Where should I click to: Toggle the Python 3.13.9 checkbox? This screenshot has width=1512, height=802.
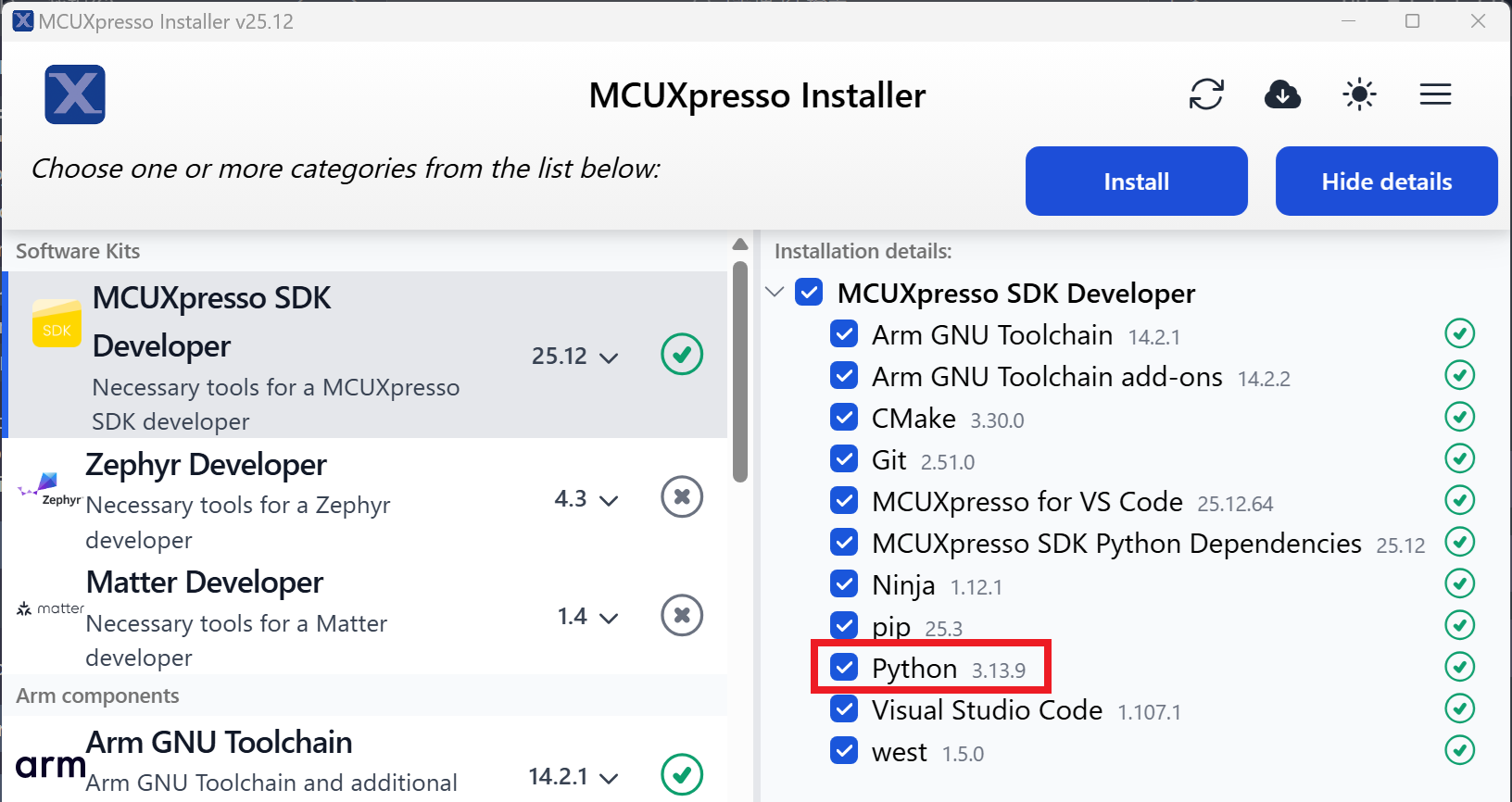point(844,667)
